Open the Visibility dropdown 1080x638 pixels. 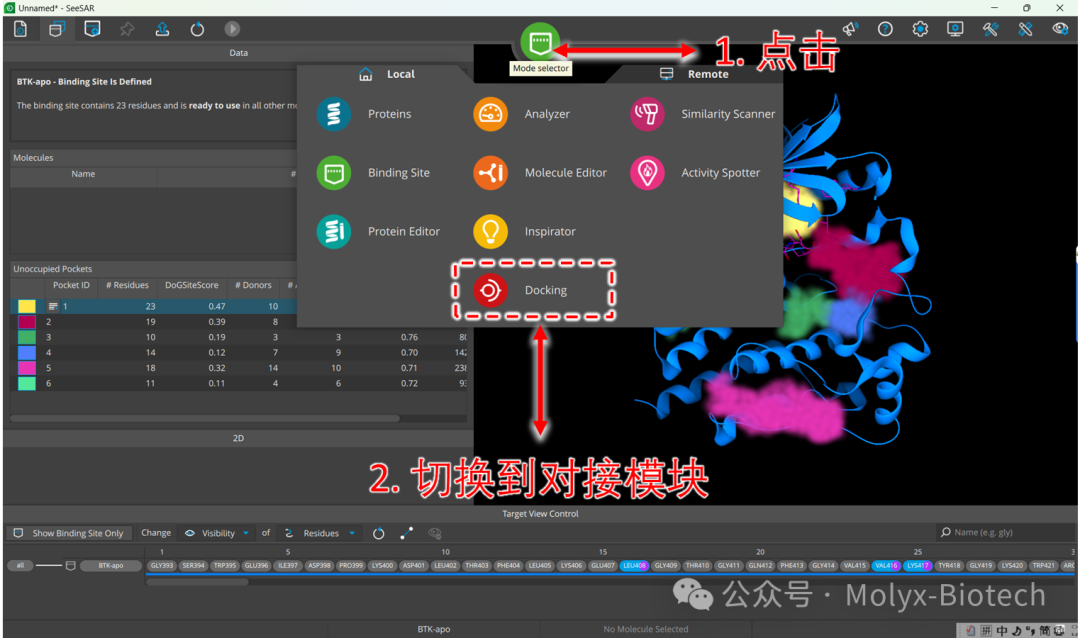click(216, 533)
